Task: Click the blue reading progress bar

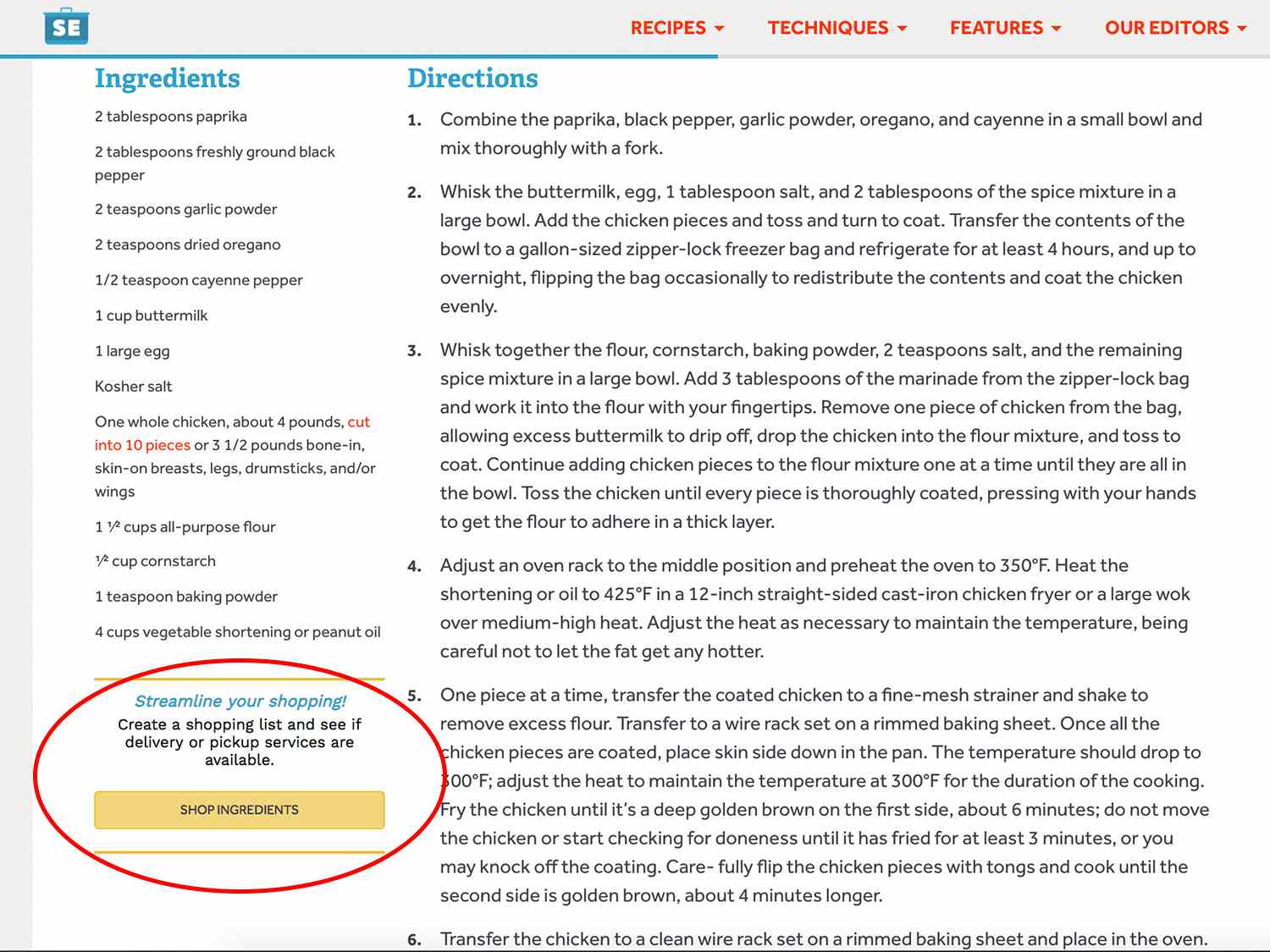Action: pyautogui.click(x=359, y=57)
